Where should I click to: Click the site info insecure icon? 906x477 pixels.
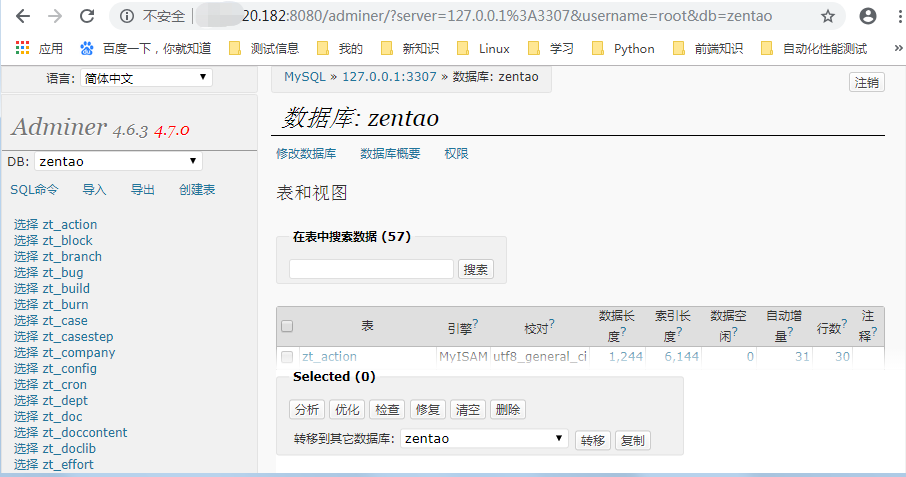[x=127, y=16]
